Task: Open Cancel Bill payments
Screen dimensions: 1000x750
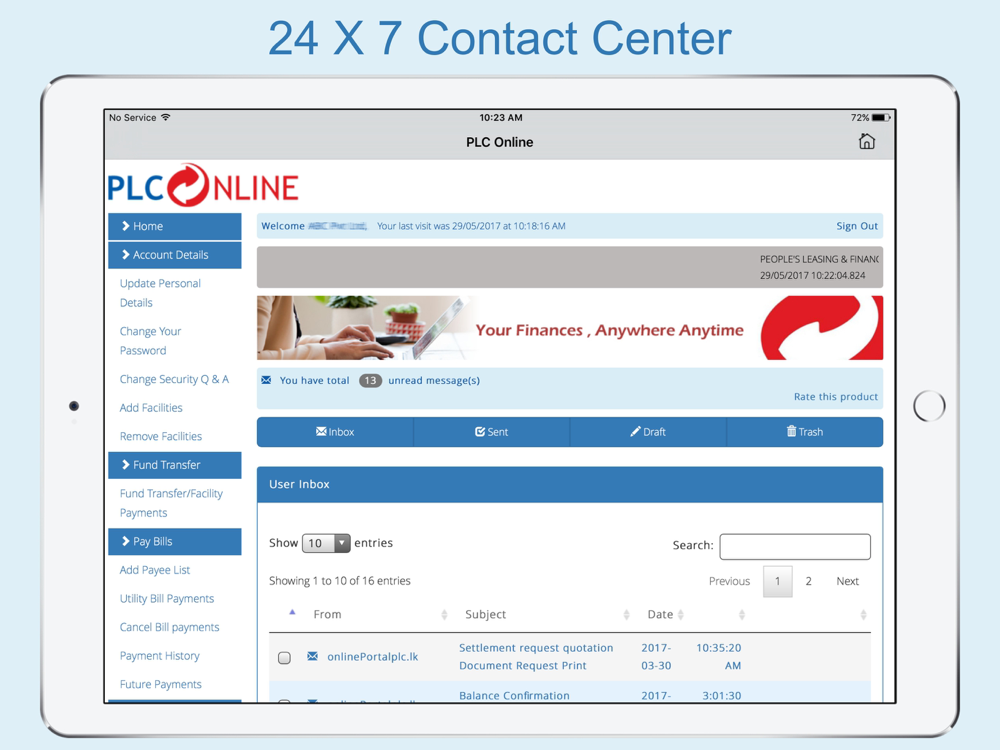Action: [170, 627]
